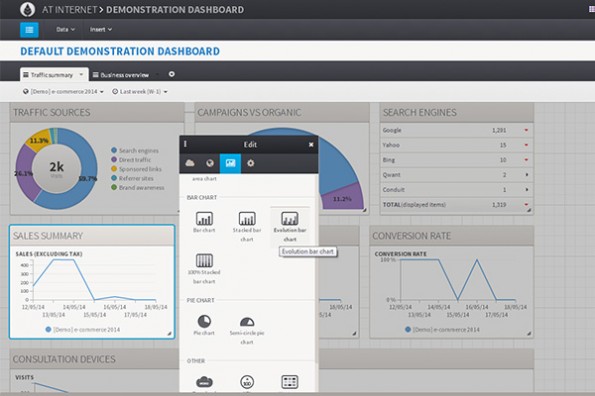Close the Edit panel
Screen dimensions: 595x396
coord(311,145)
